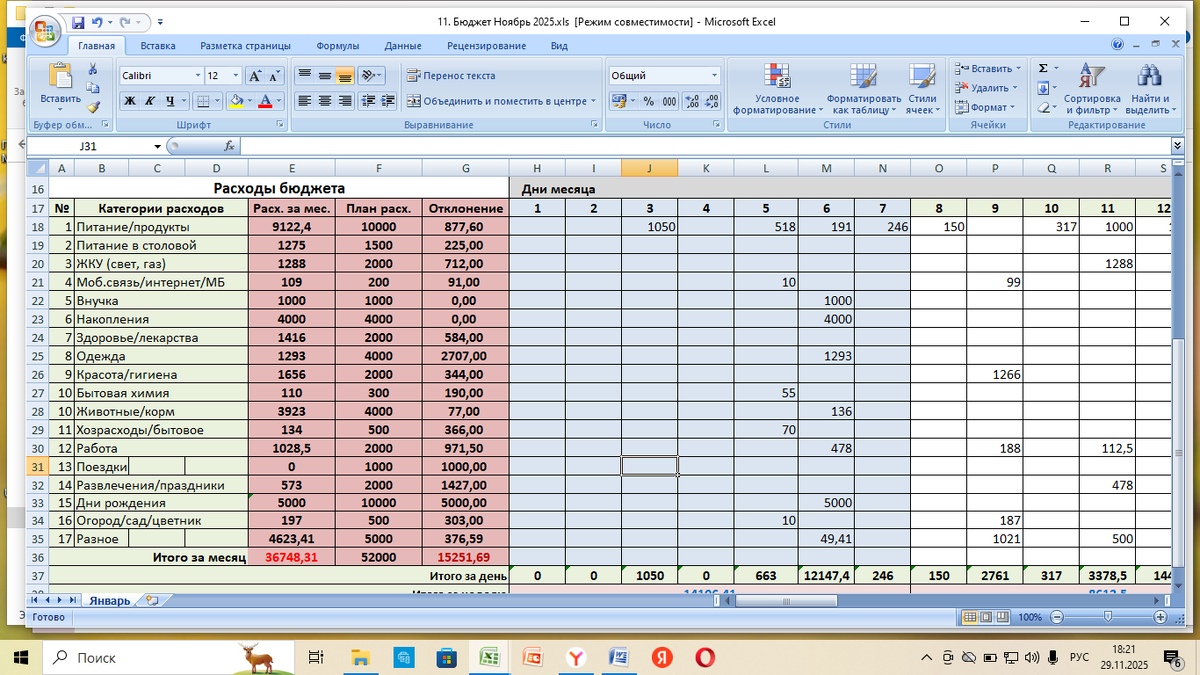Image resolution: width=1200 pixels, height=675 pixels.
Task: Open Стили ячеек dropdown
Action: click(921, 90)
